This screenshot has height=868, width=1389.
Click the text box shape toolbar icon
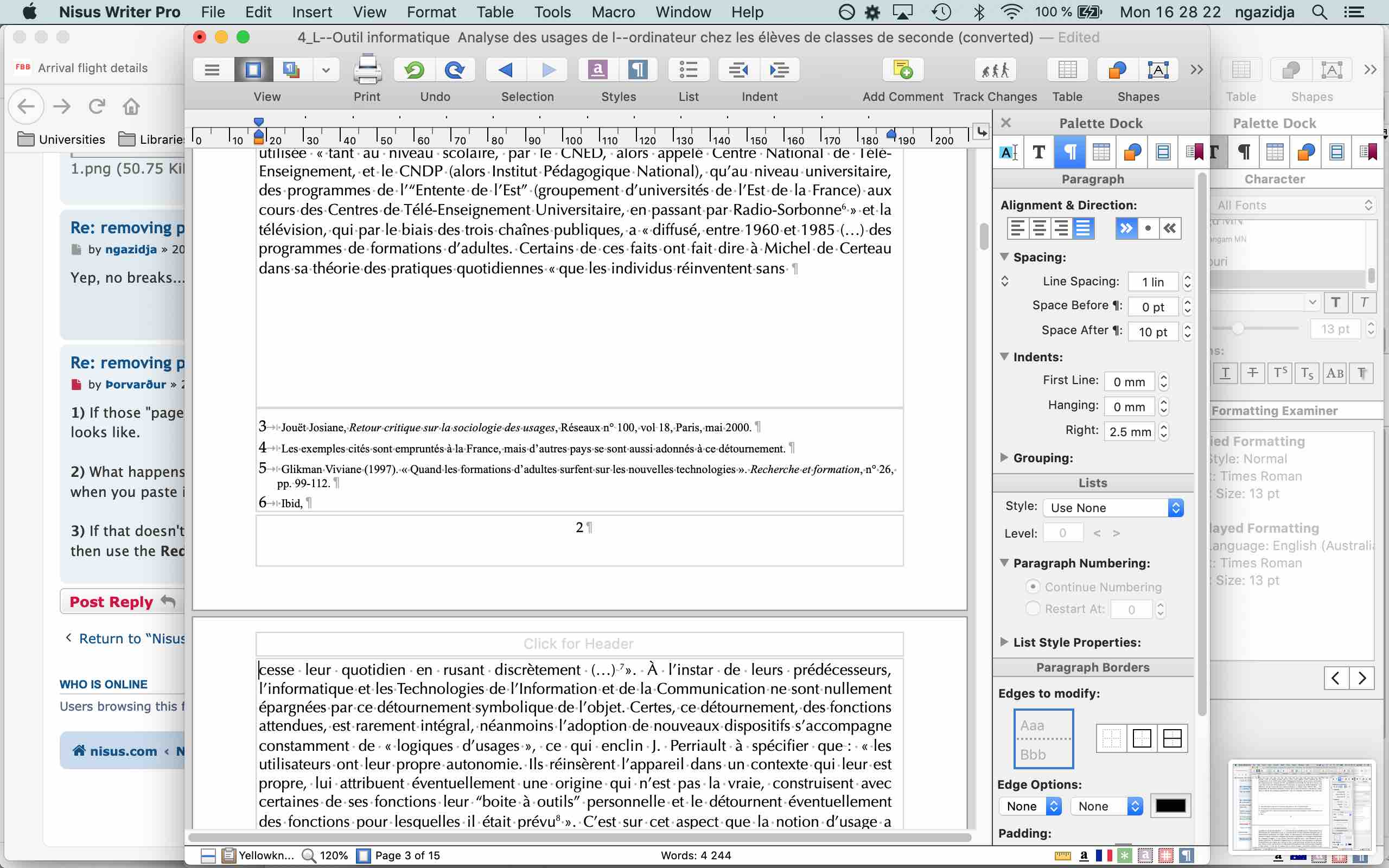(1158, 70)
